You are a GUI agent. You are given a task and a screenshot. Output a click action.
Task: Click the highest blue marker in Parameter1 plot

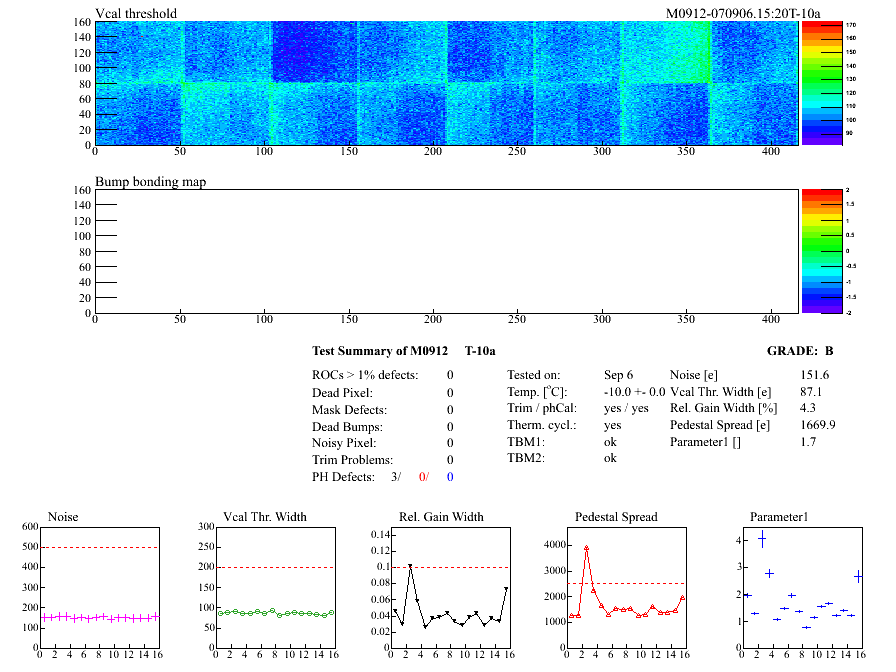tap(762, 539)
